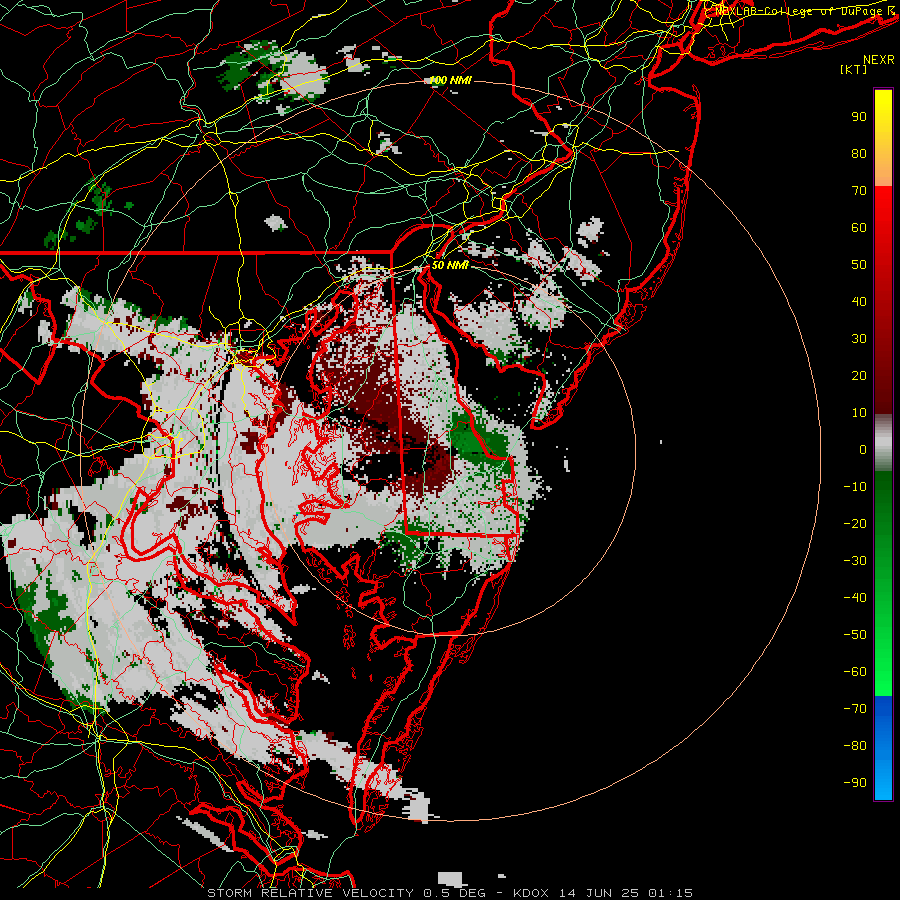Image resolution: width=900 pixels, height=900 pixels.
Task: Click the Storm Relative Velocity KDOX caption
Action: click(449, 893)
